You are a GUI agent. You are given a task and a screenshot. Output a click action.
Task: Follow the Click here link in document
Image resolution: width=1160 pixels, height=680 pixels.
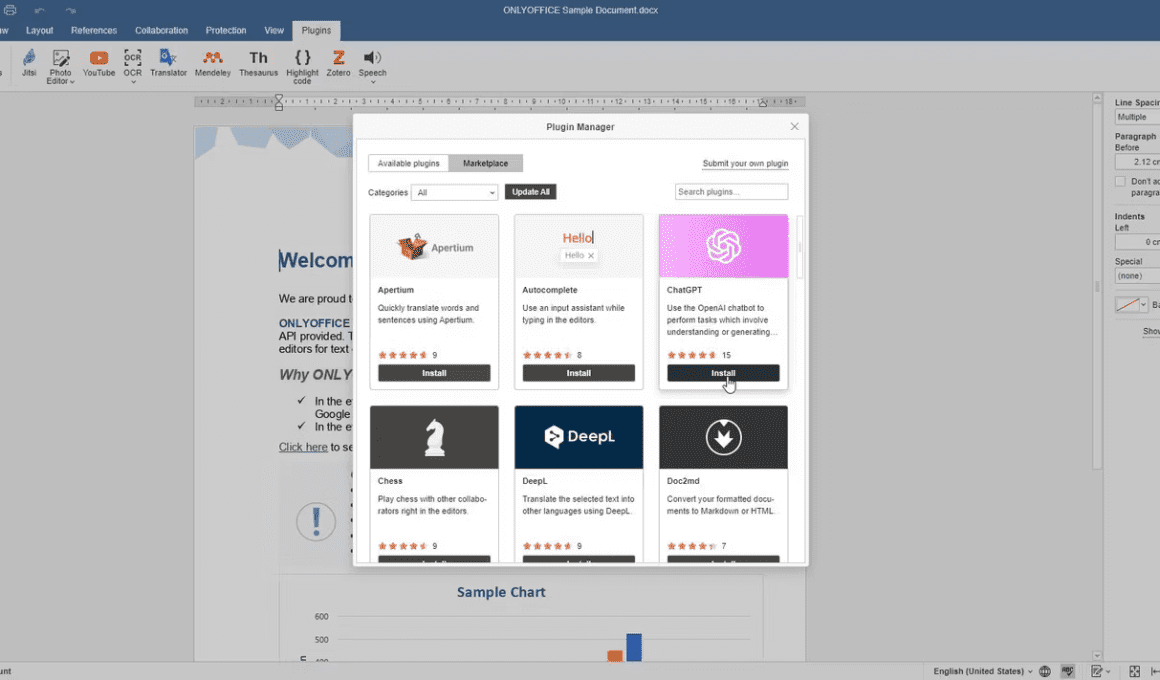(x=303, y=447)
